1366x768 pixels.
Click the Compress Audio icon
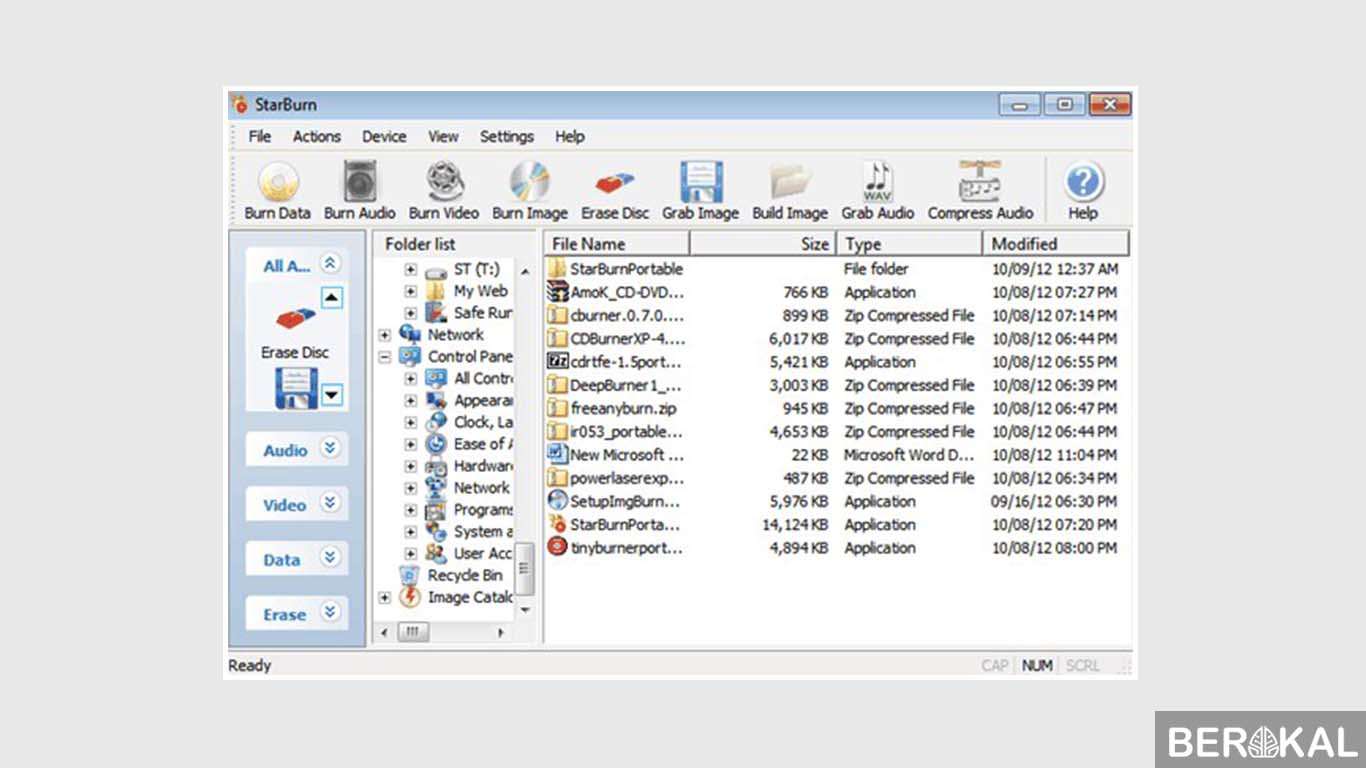click(980, 182)
